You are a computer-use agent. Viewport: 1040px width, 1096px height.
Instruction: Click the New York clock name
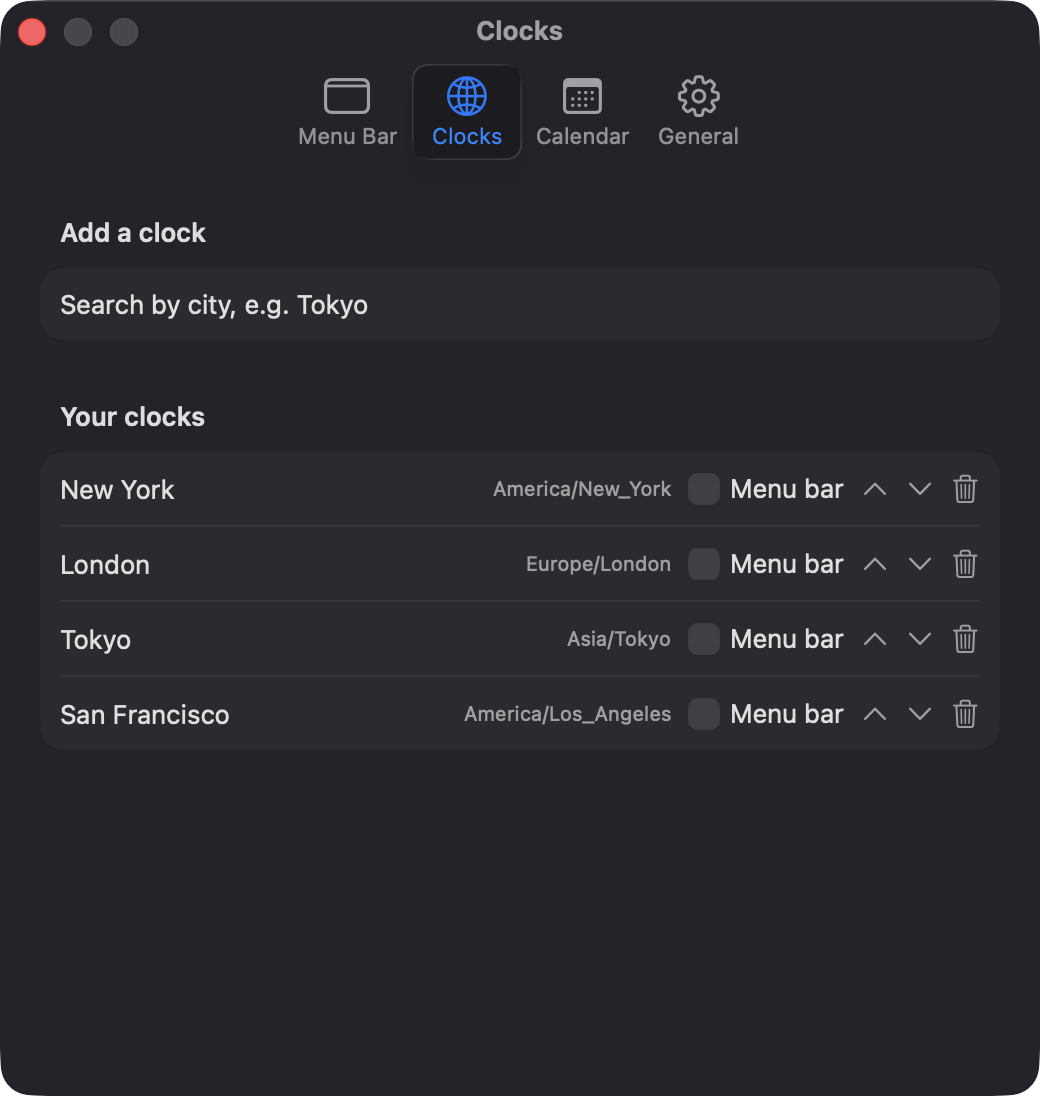coord(117,490)
